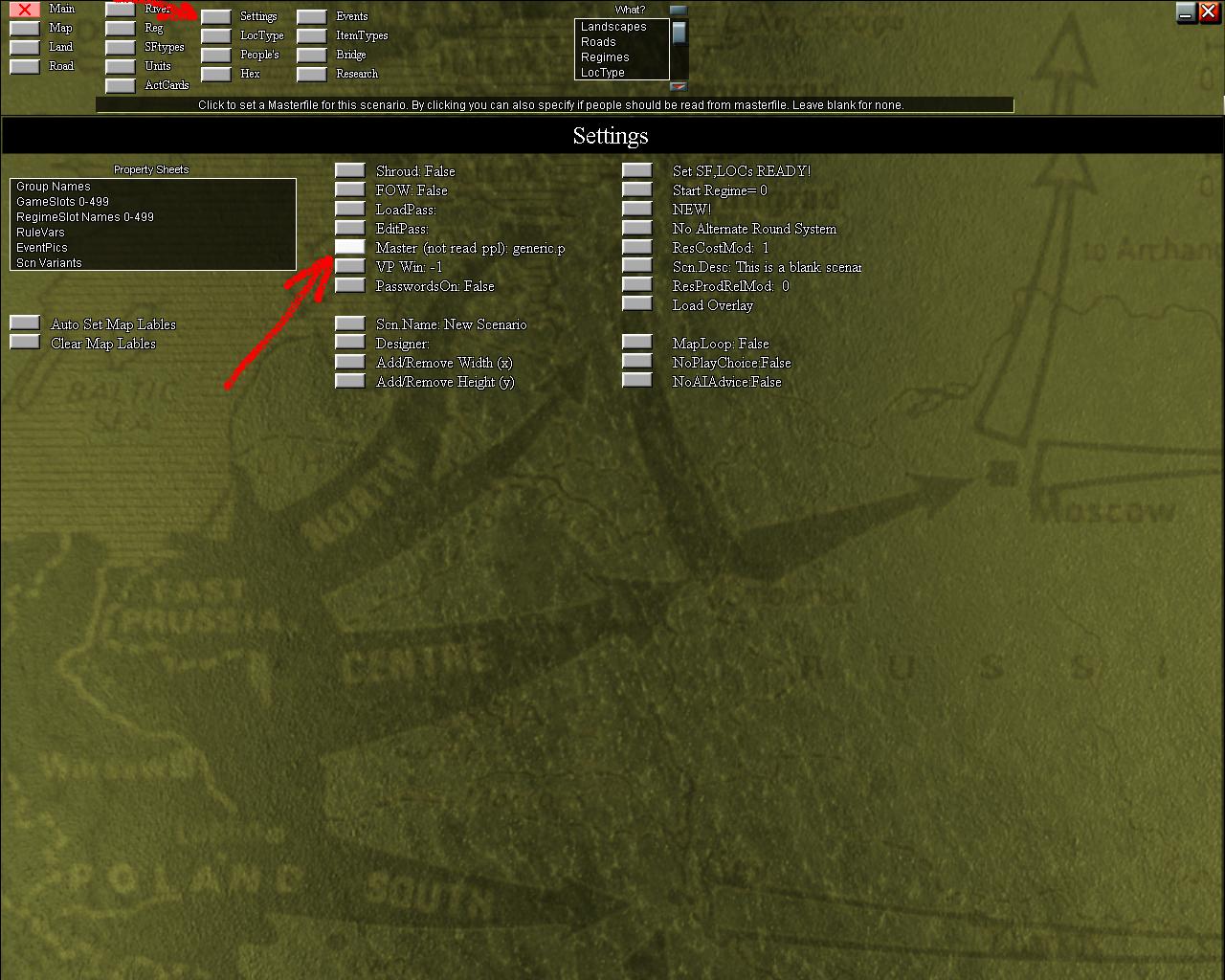This screenshot has width=1225, height=980.
Task: Select Landscapes in the What? list
Action: pyautogui.click(x=622, y=27)
